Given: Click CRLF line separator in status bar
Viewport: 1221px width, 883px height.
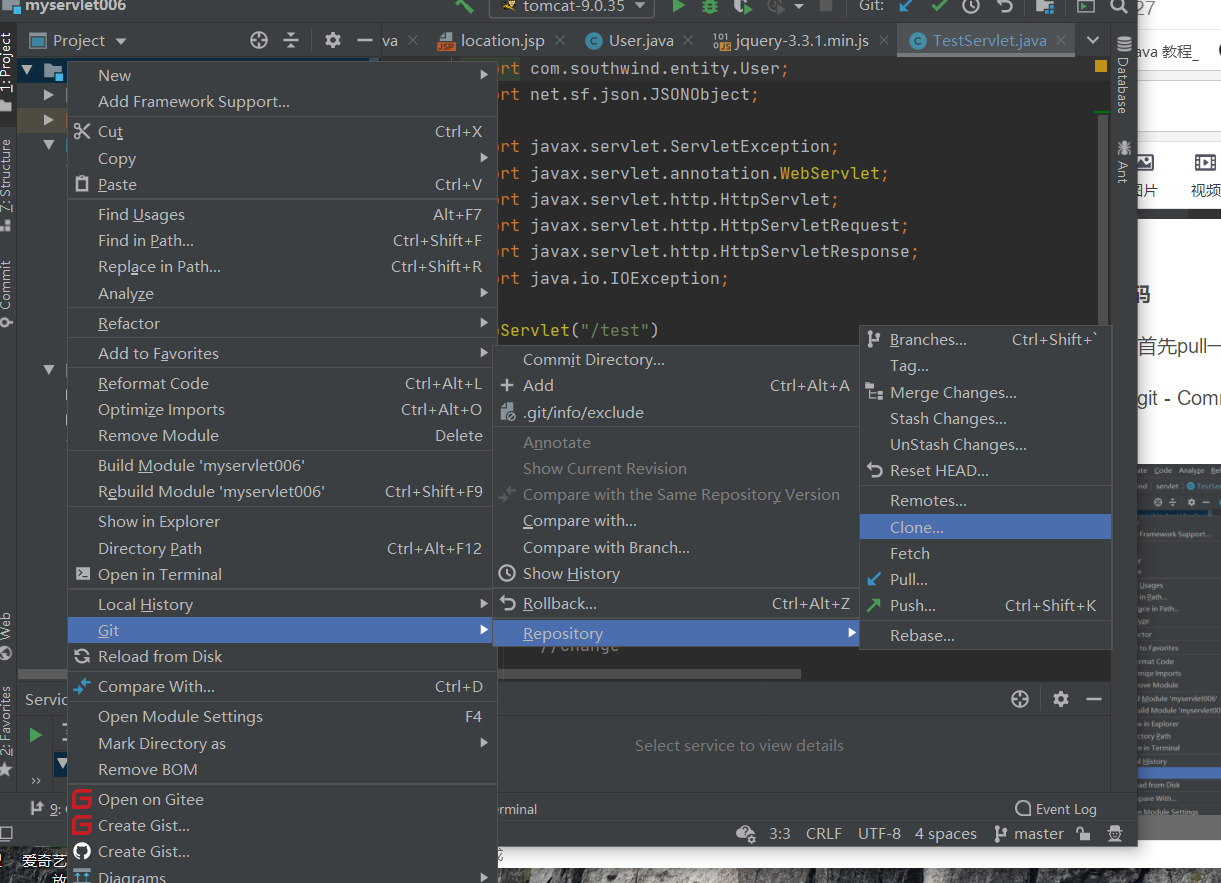Looking at the screenshot, I should [x=824, y=833].
